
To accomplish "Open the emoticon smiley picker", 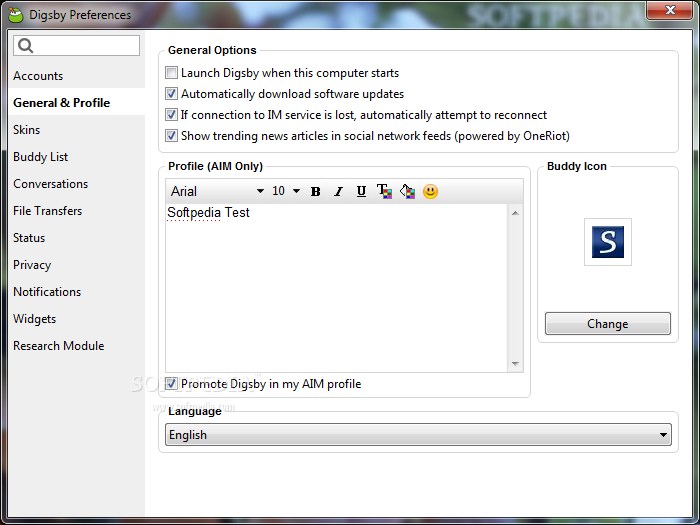I will click(430, 192).
